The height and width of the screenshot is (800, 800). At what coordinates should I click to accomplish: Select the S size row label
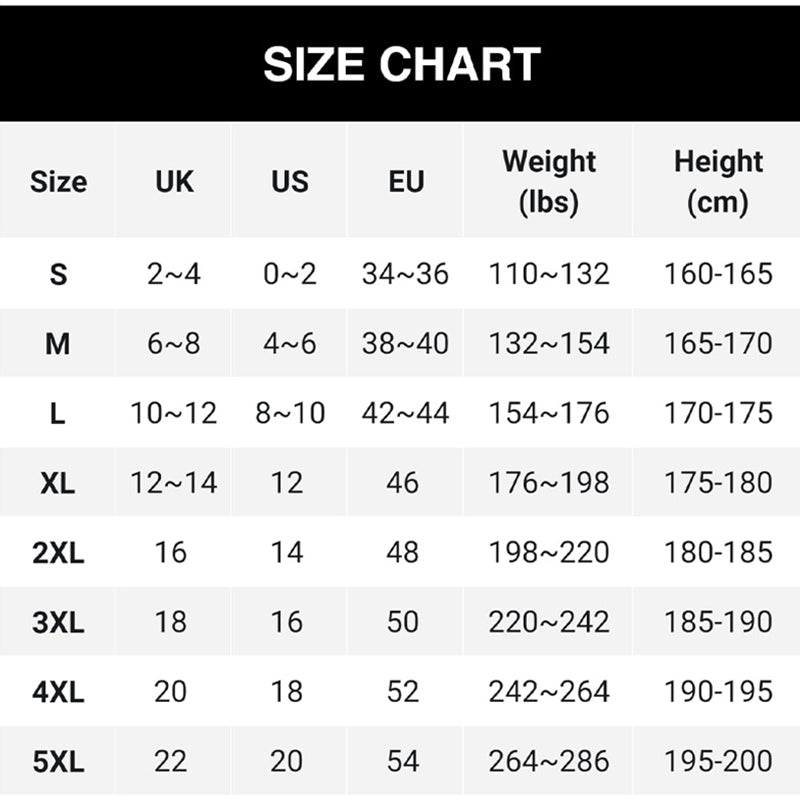(x=58, y=274)
